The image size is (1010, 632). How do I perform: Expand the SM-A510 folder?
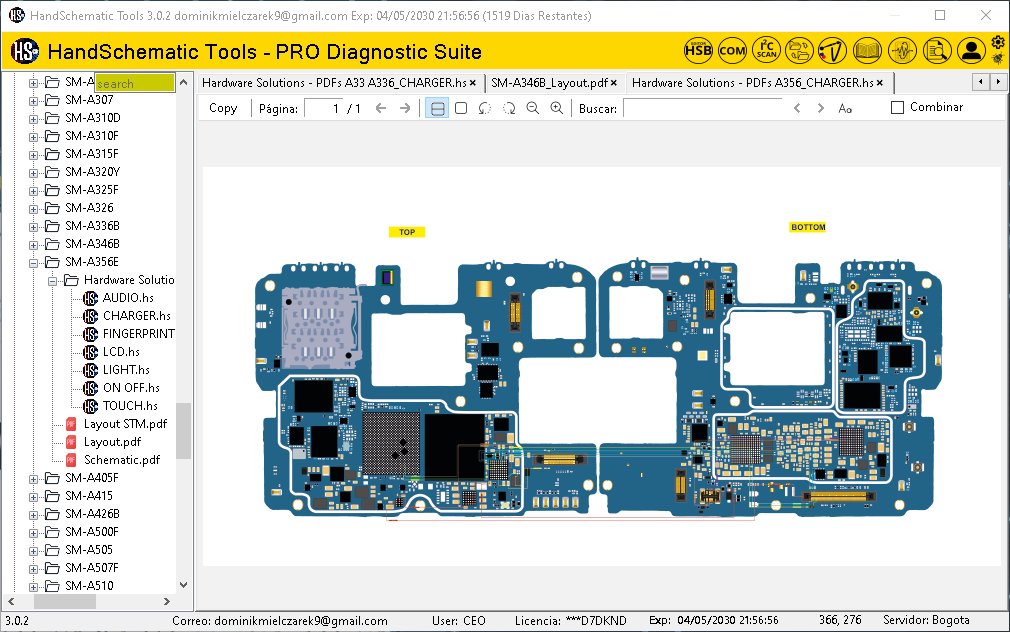[x=33, y=587]
